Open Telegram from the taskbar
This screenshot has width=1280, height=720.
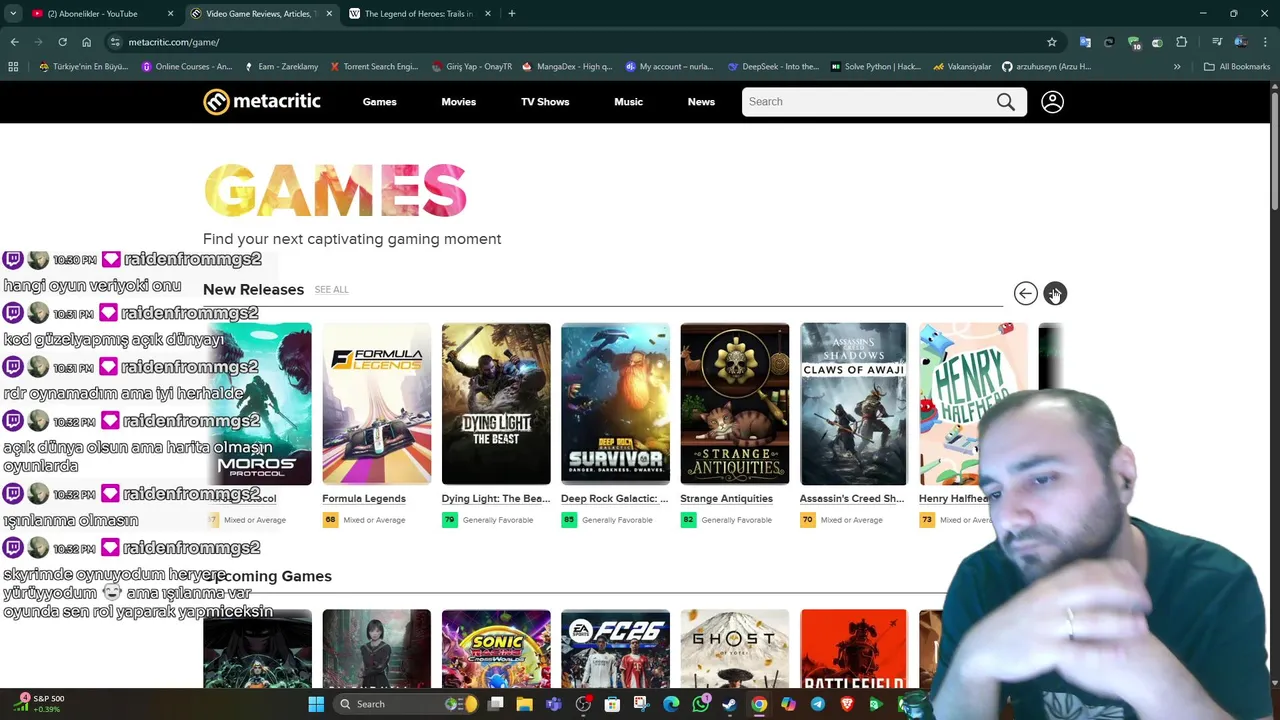click(x=818, y=704)
